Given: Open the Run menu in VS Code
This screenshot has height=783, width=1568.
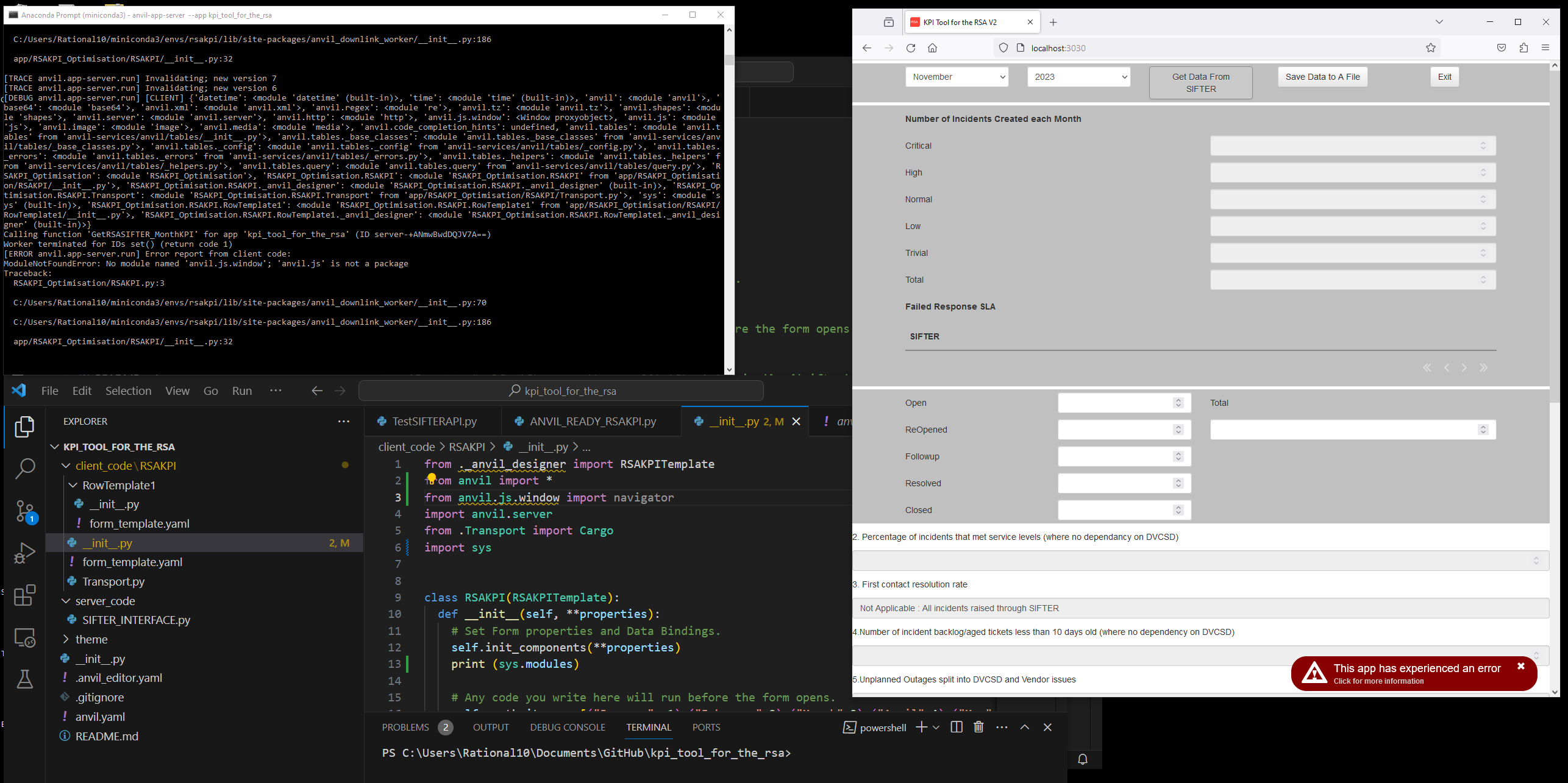Looking at the screenshot, I should (x=242, y=391).
